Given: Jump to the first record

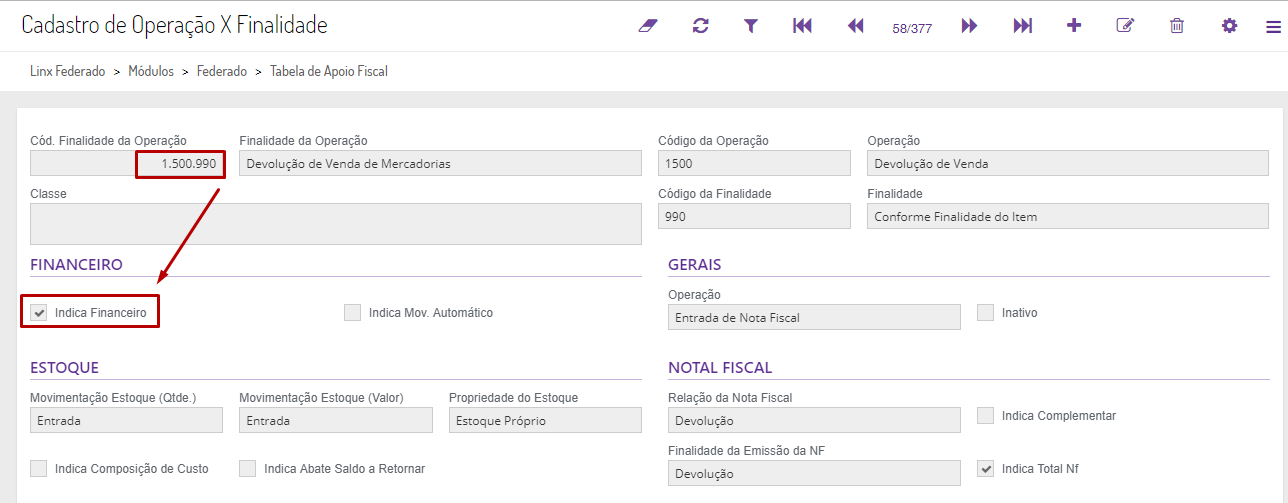Looking at the screenshot, I should [x=802, y=26].
